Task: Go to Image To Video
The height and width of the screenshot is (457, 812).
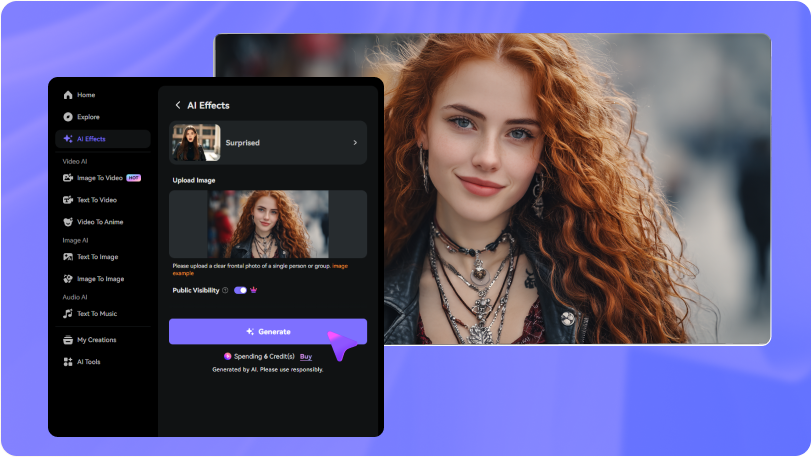Action: click(x=103, y=178)
